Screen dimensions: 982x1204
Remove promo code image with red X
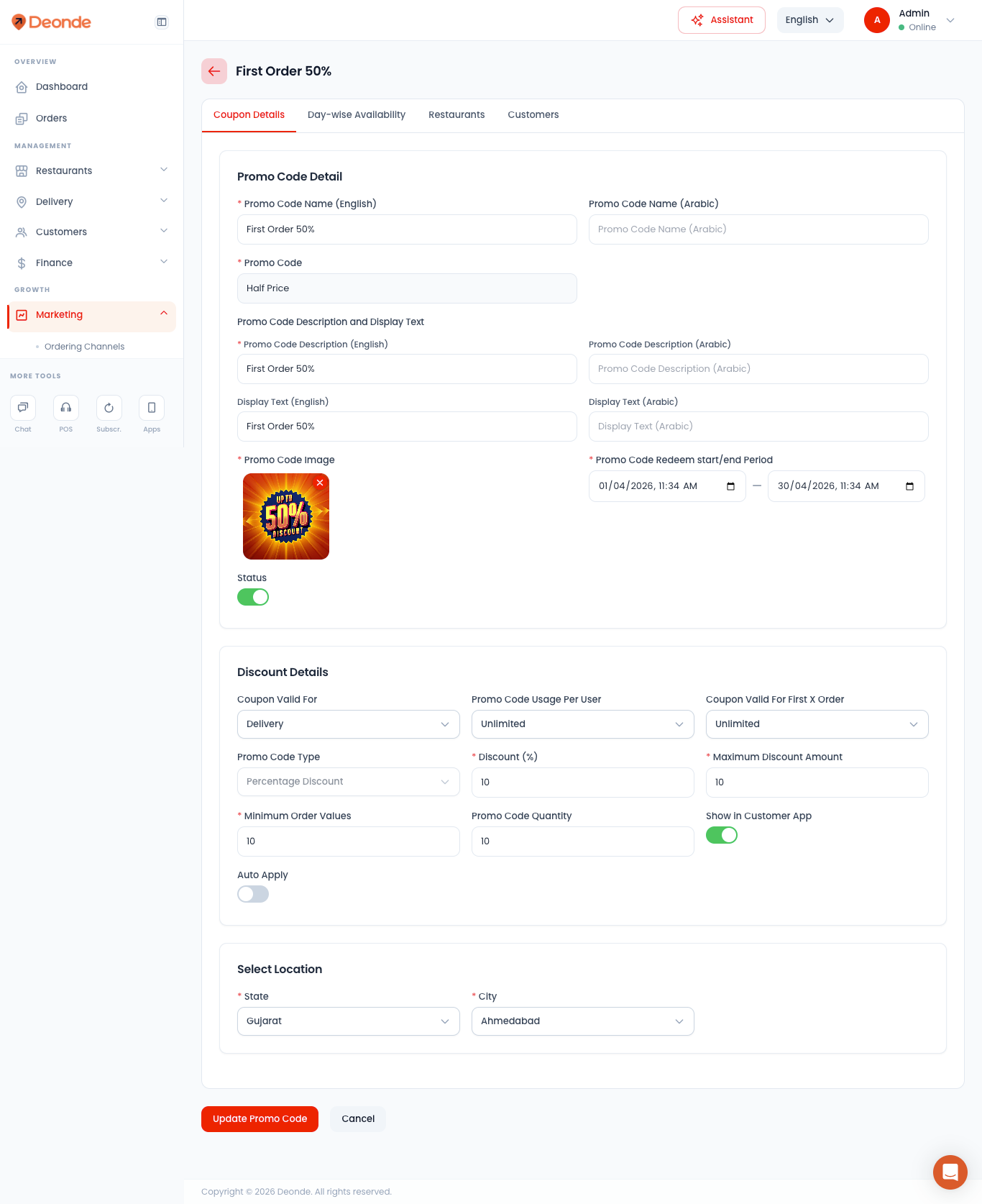[320, 483]
